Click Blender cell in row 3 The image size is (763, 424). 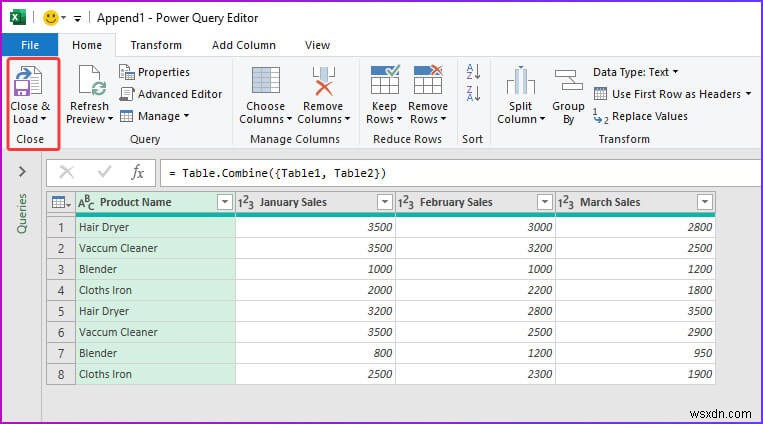(156, 269)
